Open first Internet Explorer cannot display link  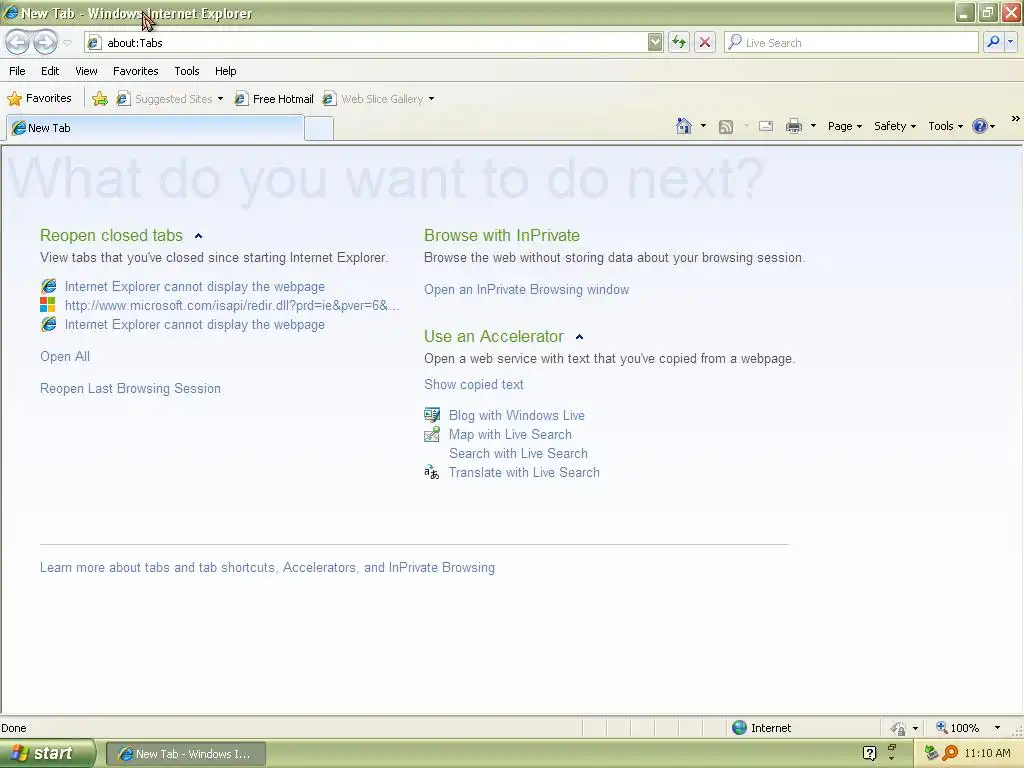[195, 287]
